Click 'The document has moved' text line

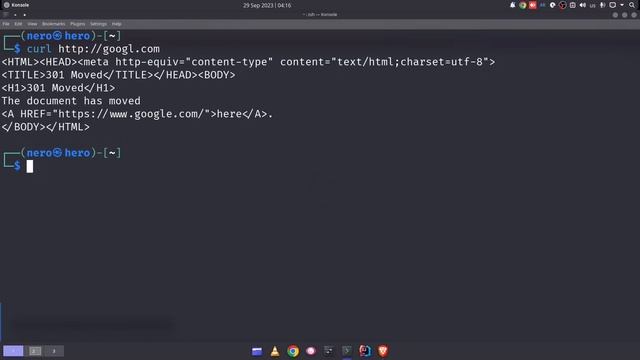tap(71, 101)
